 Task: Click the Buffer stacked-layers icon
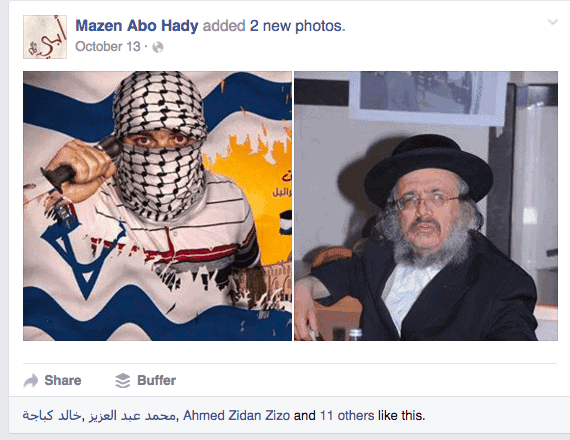click(x=123, y=381)
